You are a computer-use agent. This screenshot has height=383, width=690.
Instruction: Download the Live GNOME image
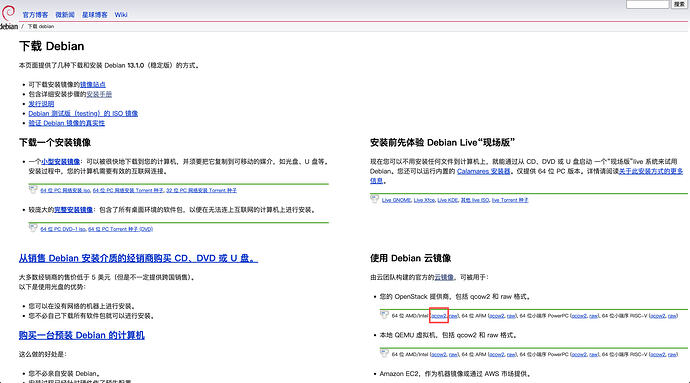396,200
